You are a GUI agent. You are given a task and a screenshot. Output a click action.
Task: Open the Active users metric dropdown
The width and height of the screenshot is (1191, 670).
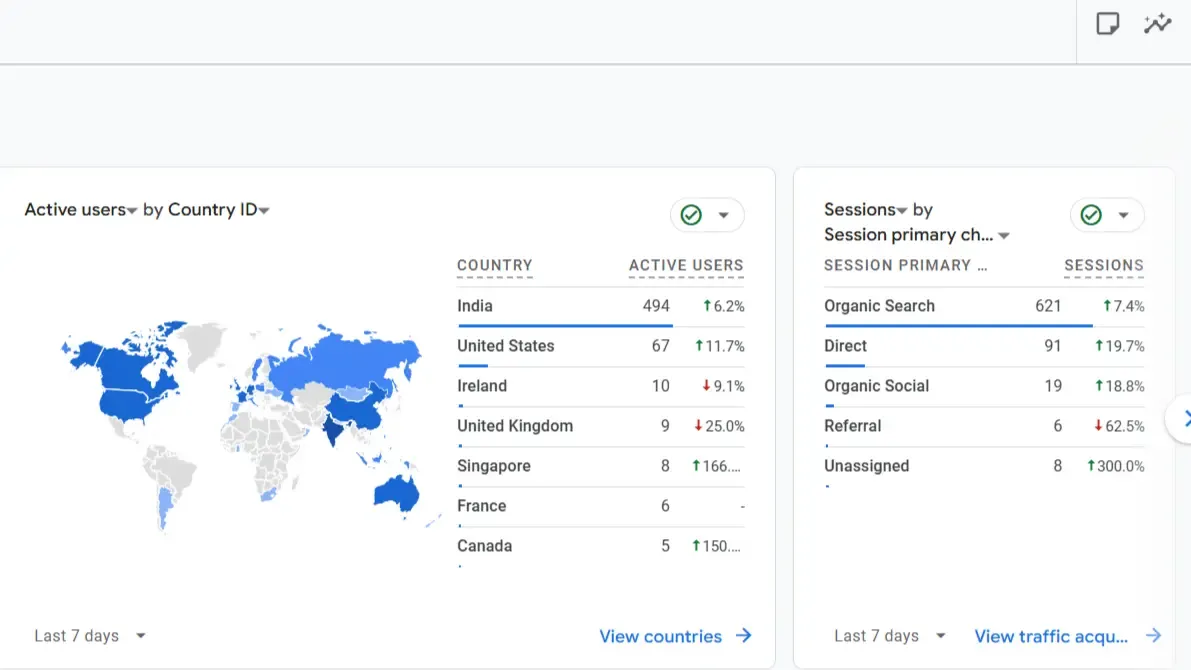tap(131, 210)
